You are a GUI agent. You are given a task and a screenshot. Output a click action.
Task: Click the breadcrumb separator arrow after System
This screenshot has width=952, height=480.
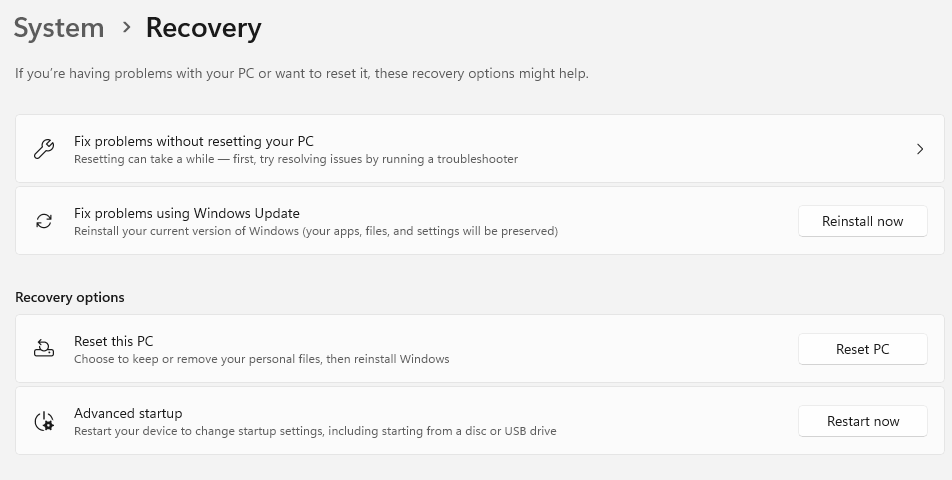point(126,28)
